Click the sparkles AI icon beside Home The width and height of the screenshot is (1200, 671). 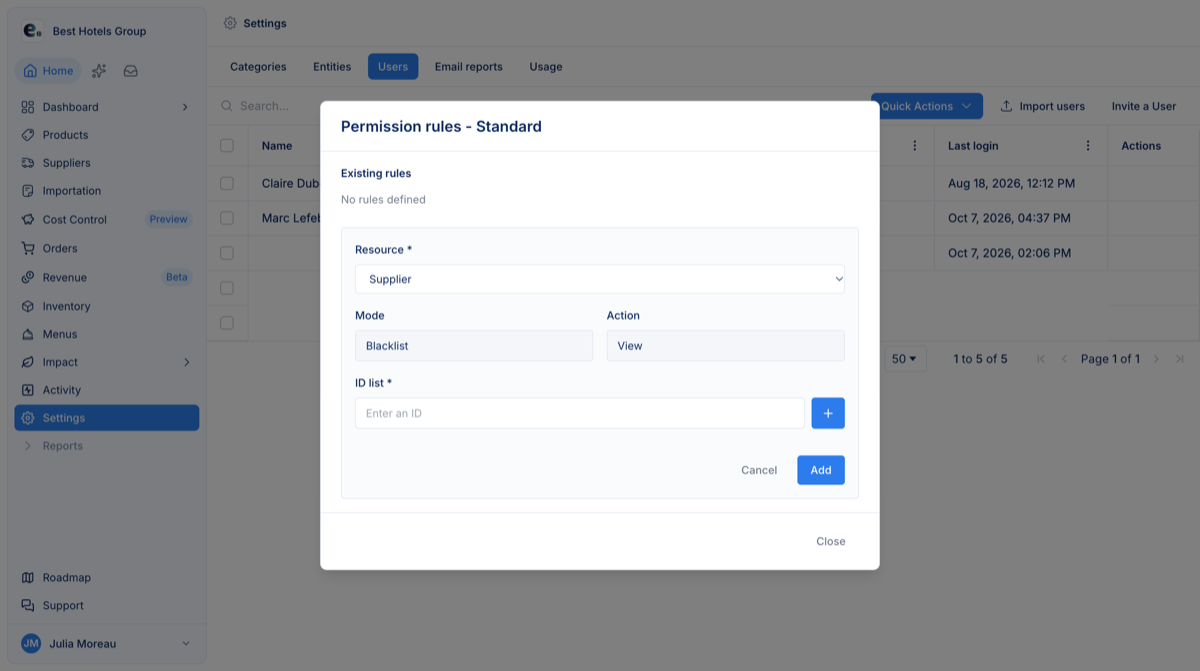[x=99, y=71]
